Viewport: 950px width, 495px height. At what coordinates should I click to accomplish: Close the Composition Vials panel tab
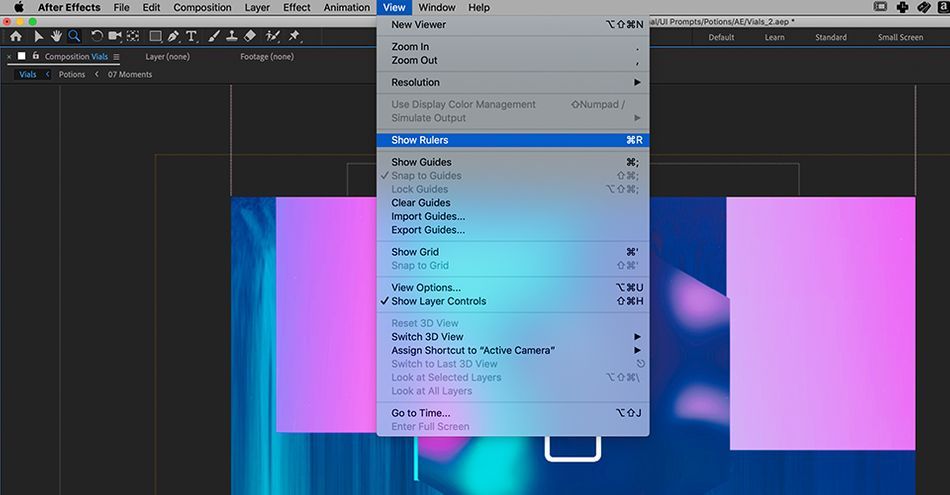coord(9,57)
